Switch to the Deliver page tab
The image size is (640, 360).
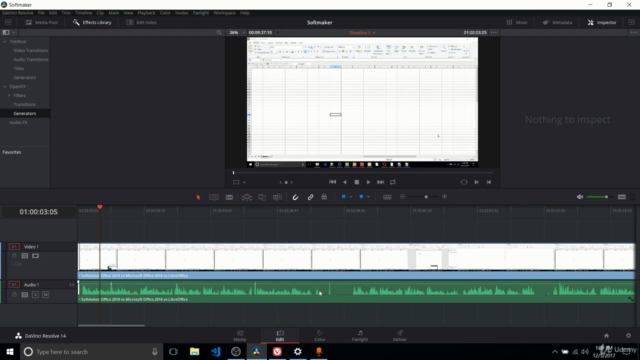point(400,336)
